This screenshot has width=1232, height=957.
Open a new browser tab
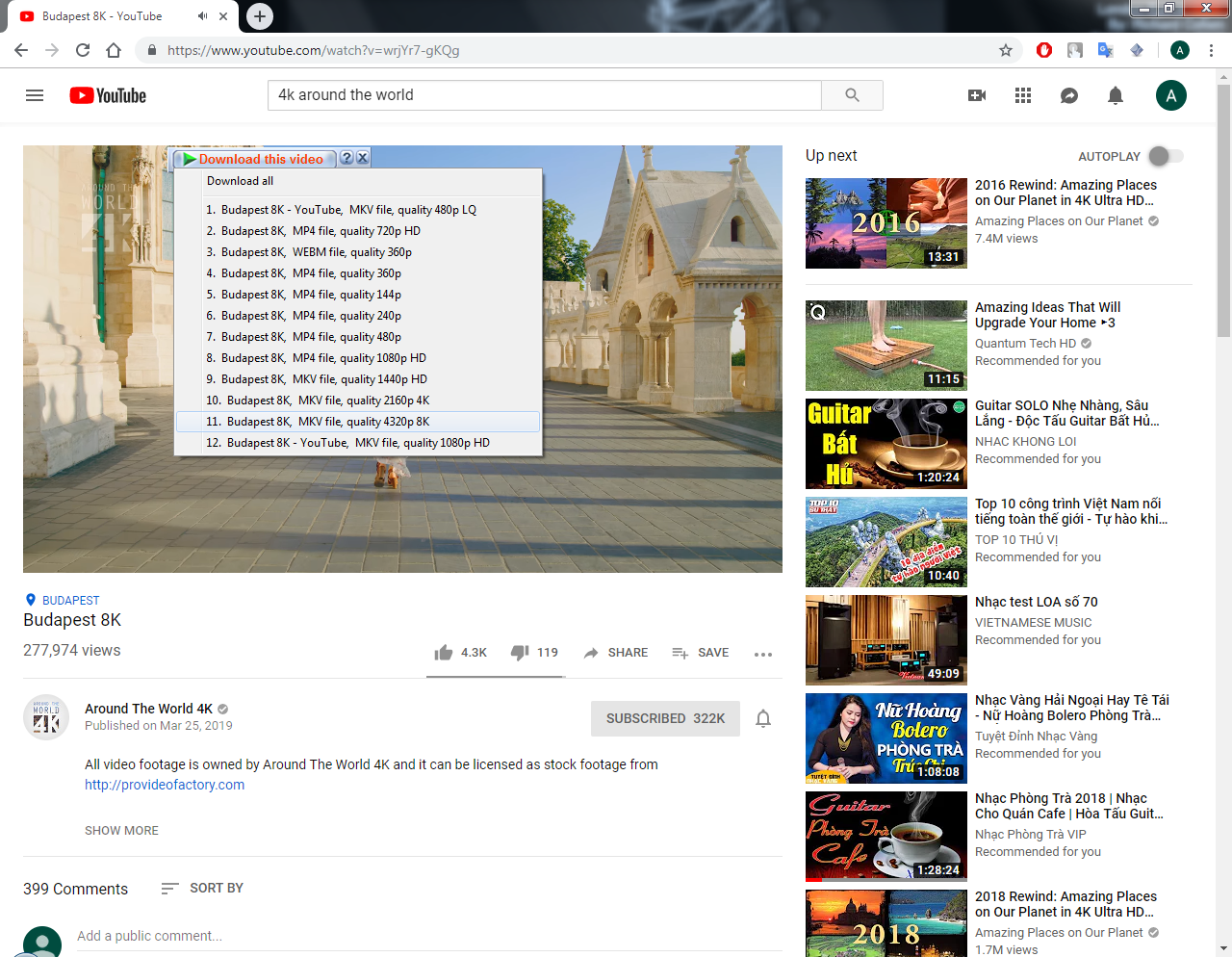[260, 16]
